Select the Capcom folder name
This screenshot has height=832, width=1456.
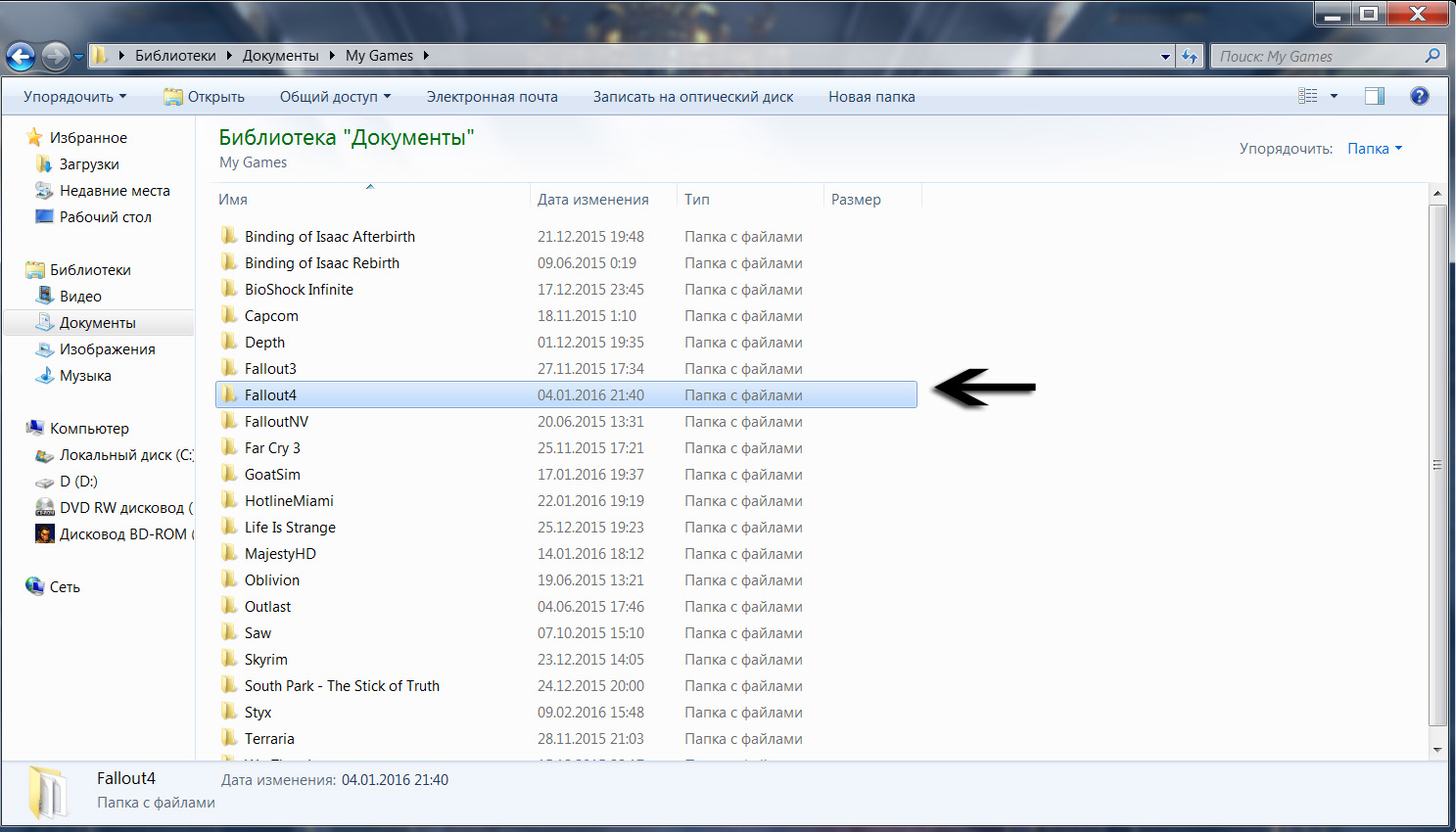[271, 316]
